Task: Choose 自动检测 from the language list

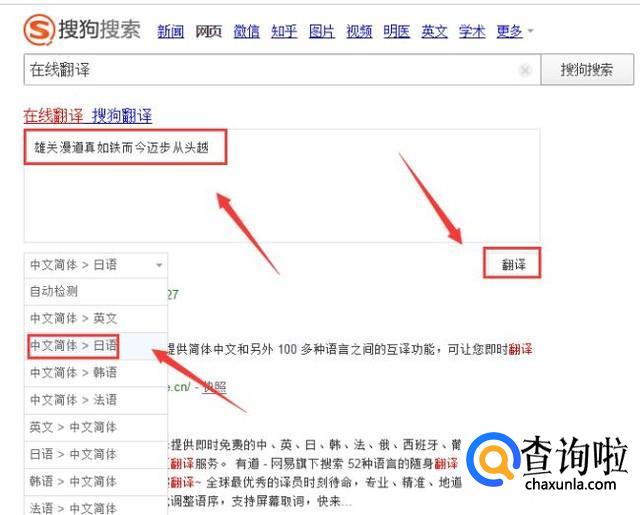Action: tap(96, 292)
